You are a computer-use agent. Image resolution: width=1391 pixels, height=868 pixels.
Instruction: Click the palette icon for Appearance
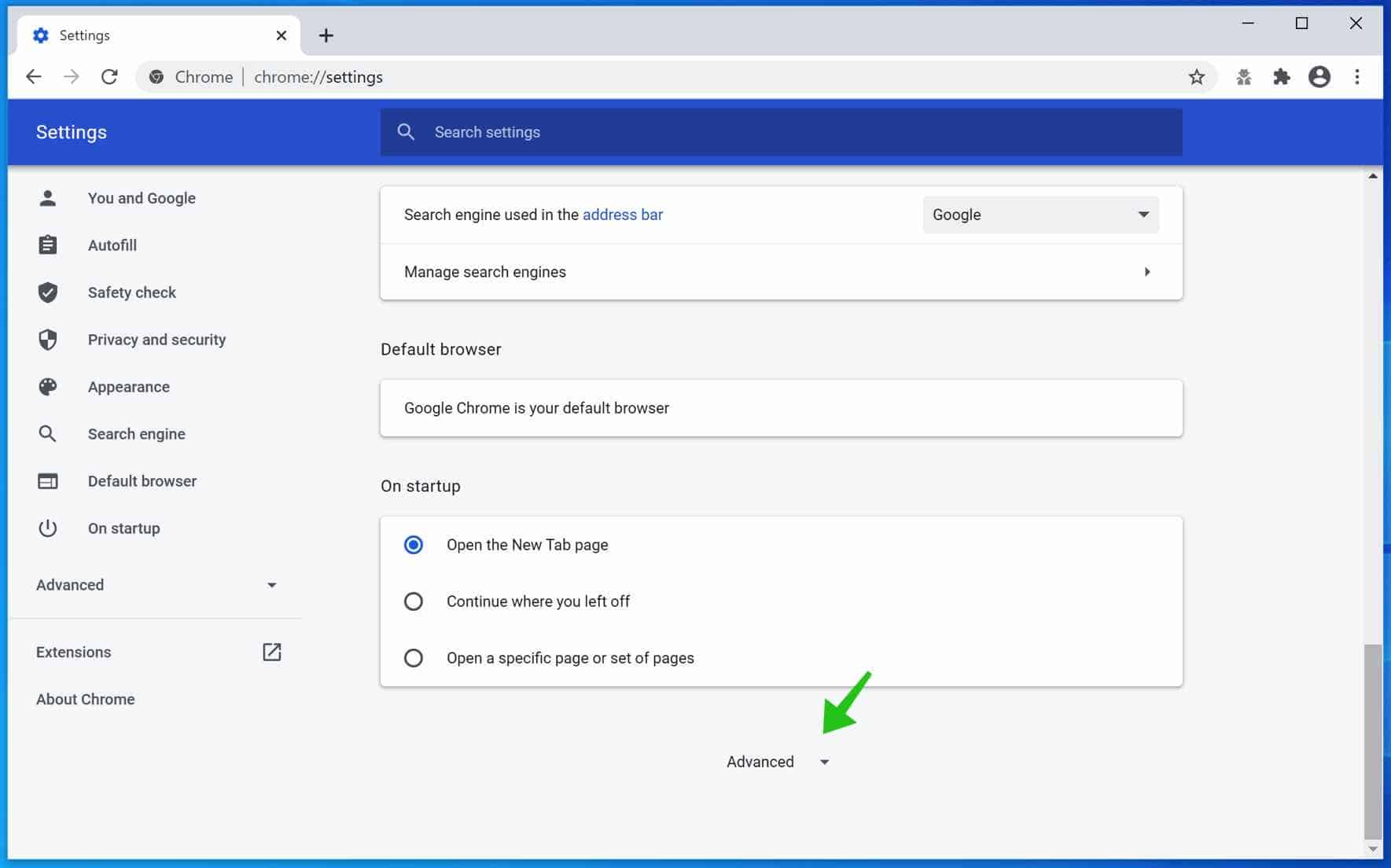click(x=48, y=387)
